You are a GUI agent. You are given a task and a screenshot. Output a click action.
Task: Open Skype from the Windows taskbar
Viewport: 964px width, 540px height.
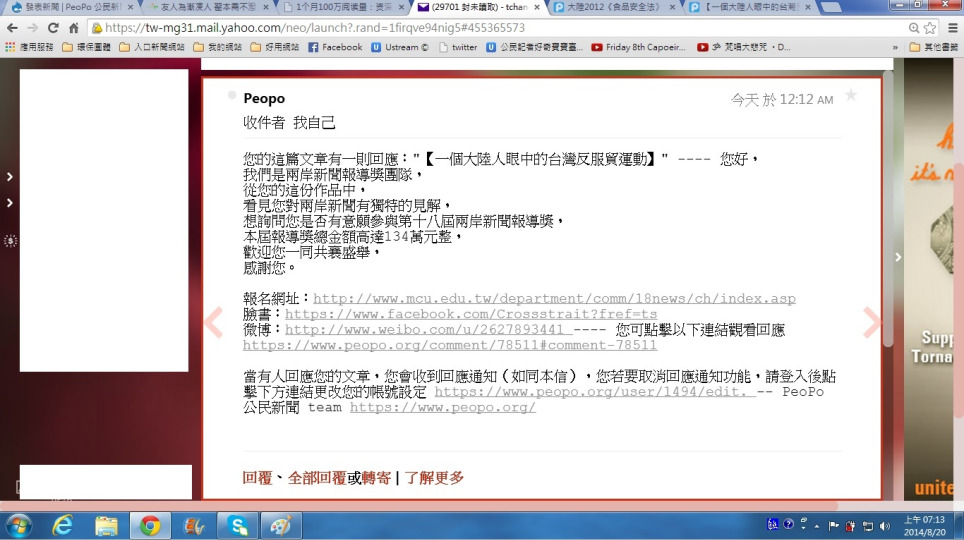click(x=238, y=525)
